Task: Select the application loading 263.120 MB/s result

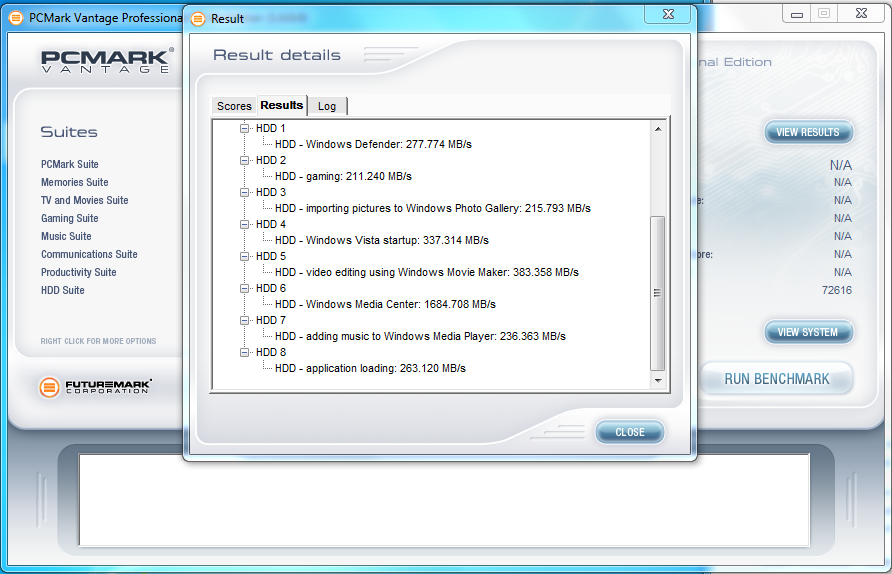Action: [x=370, y=368]
